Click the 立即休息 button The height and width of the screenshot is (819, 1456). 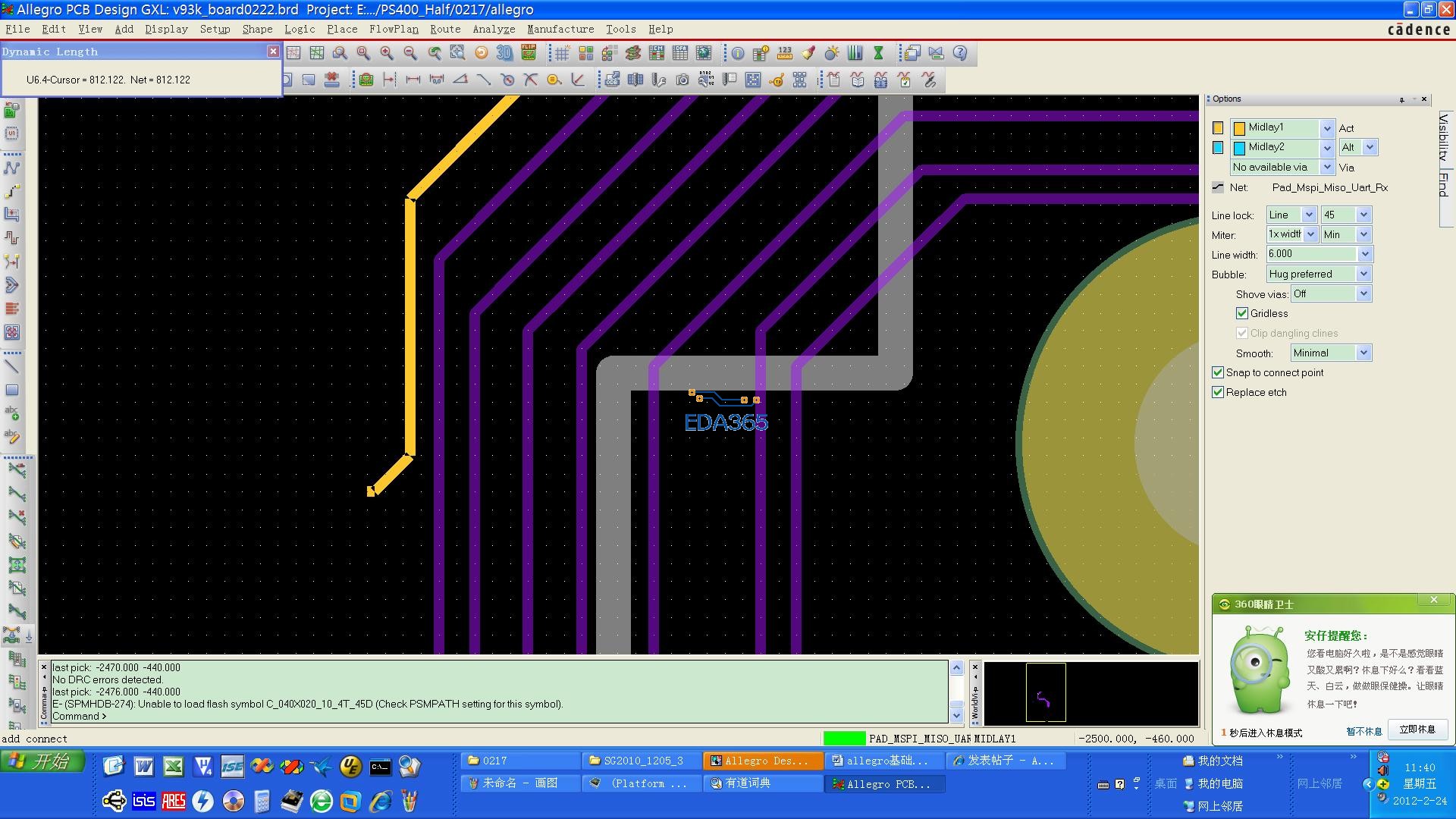1417,730
